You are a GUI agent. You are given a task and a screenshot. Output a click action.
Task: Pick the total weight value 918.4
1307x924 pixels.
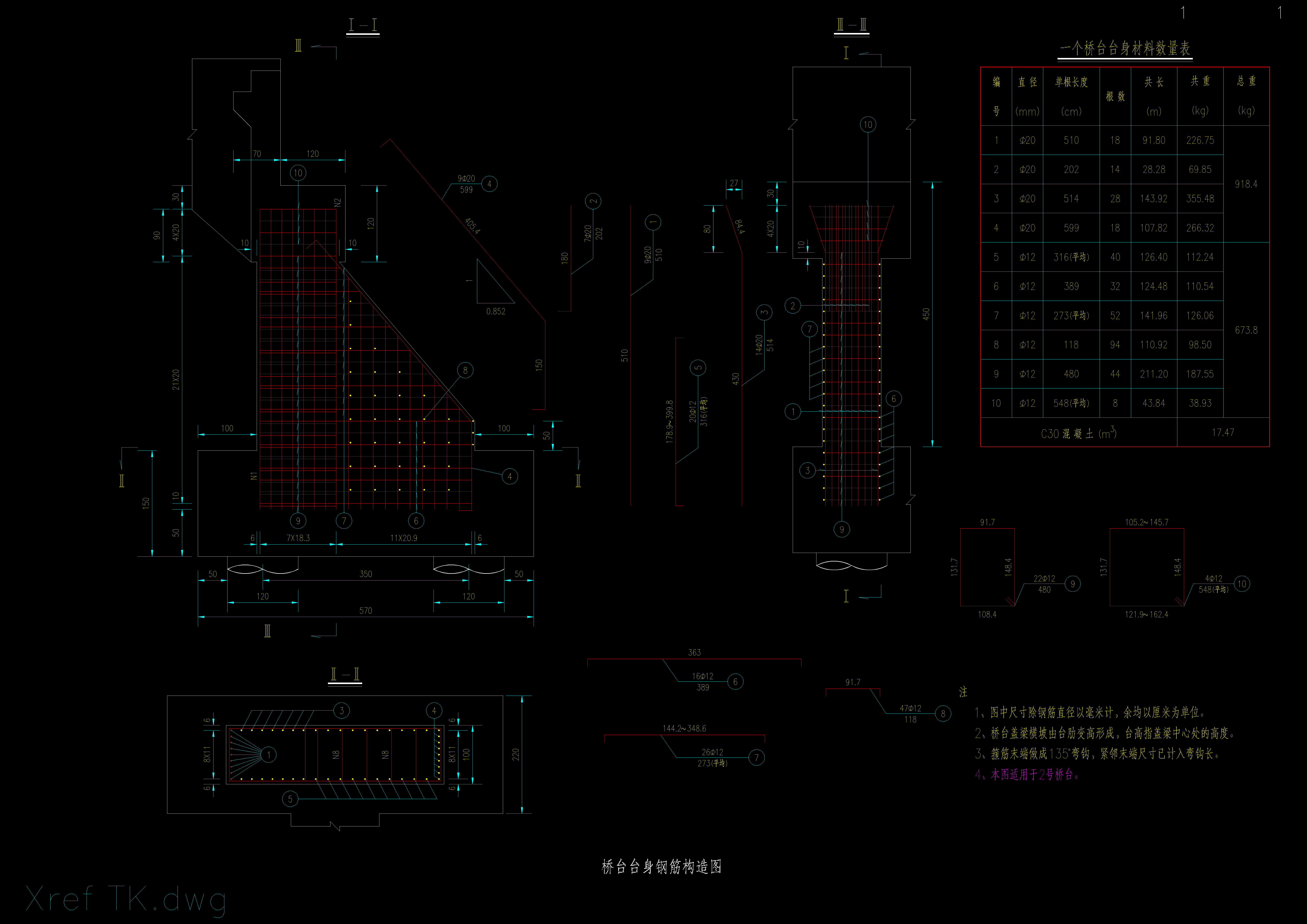(1246, 184)
